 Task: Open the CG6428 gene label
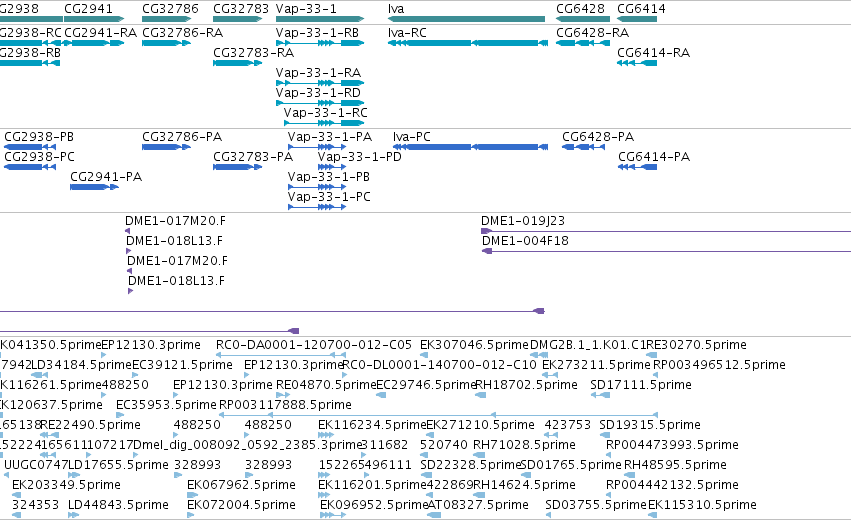coord(581,9)
